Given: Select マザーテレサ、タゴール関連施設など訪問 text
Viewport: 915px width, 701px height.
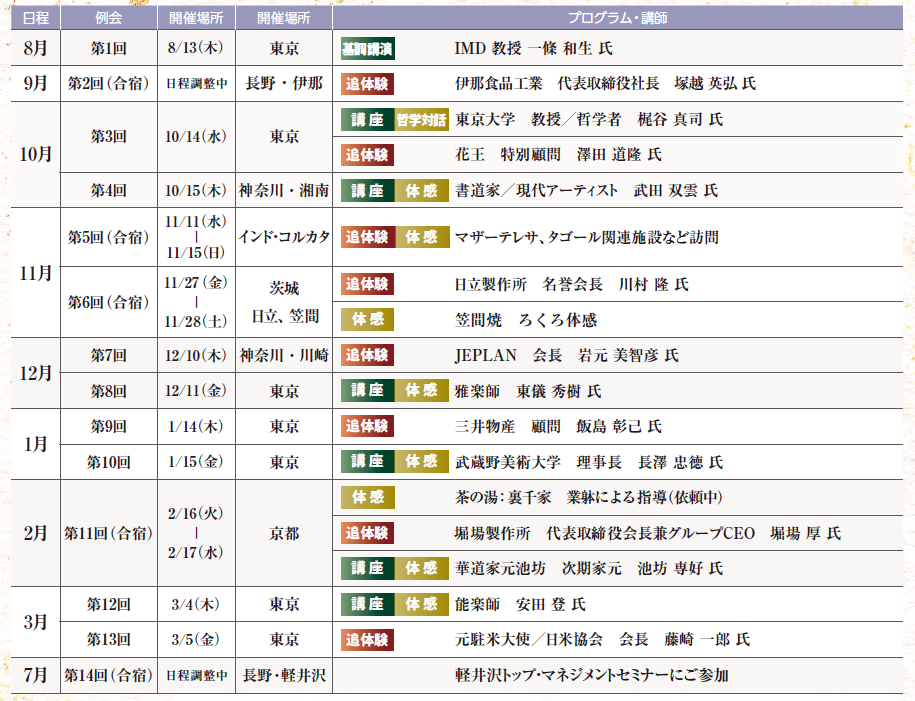Looking at the screenshot, I should tap(586, 237).
